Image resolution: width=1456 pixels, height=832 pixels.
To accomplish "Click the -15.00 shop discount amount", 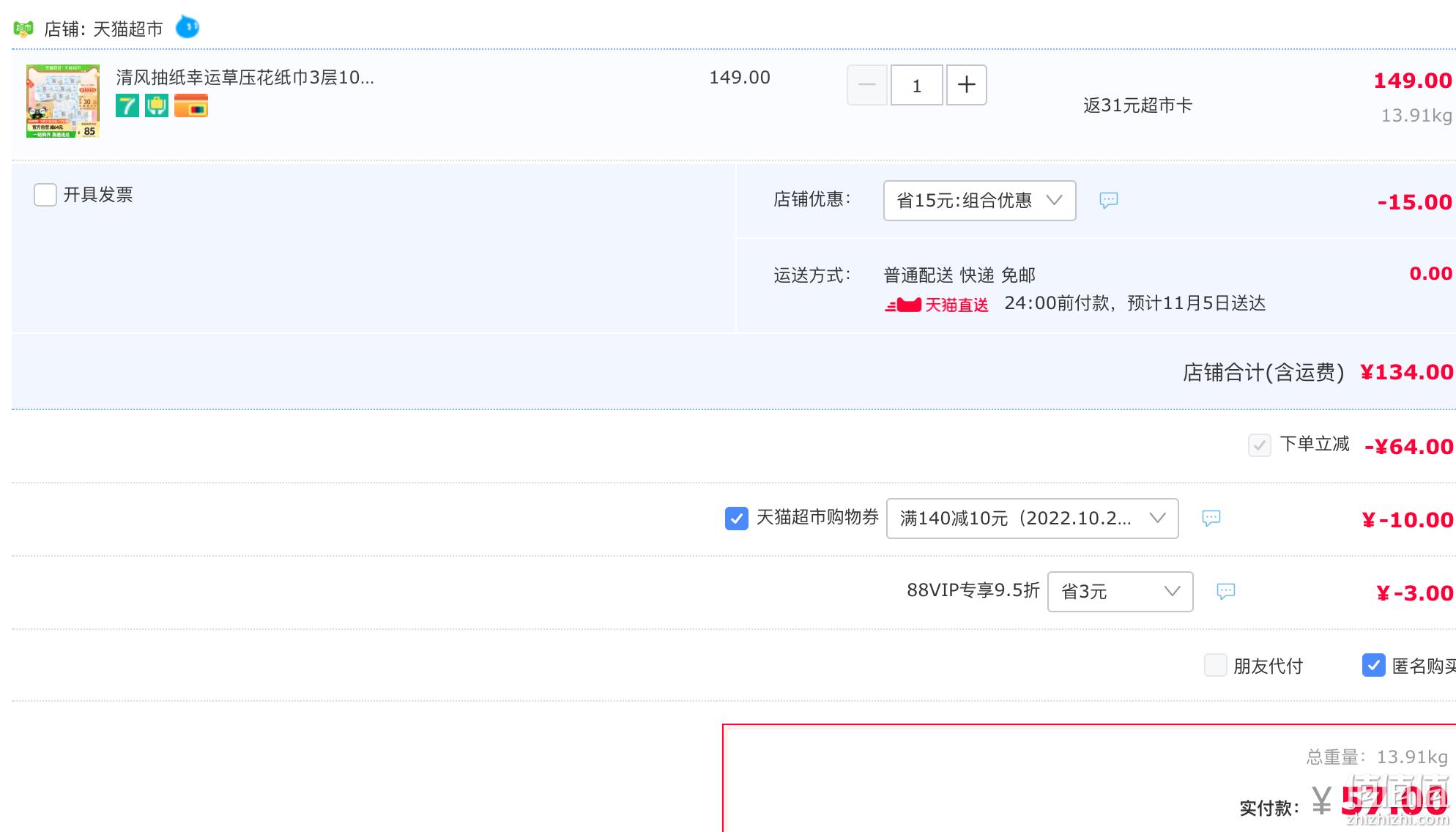I will coord(1415,202).
